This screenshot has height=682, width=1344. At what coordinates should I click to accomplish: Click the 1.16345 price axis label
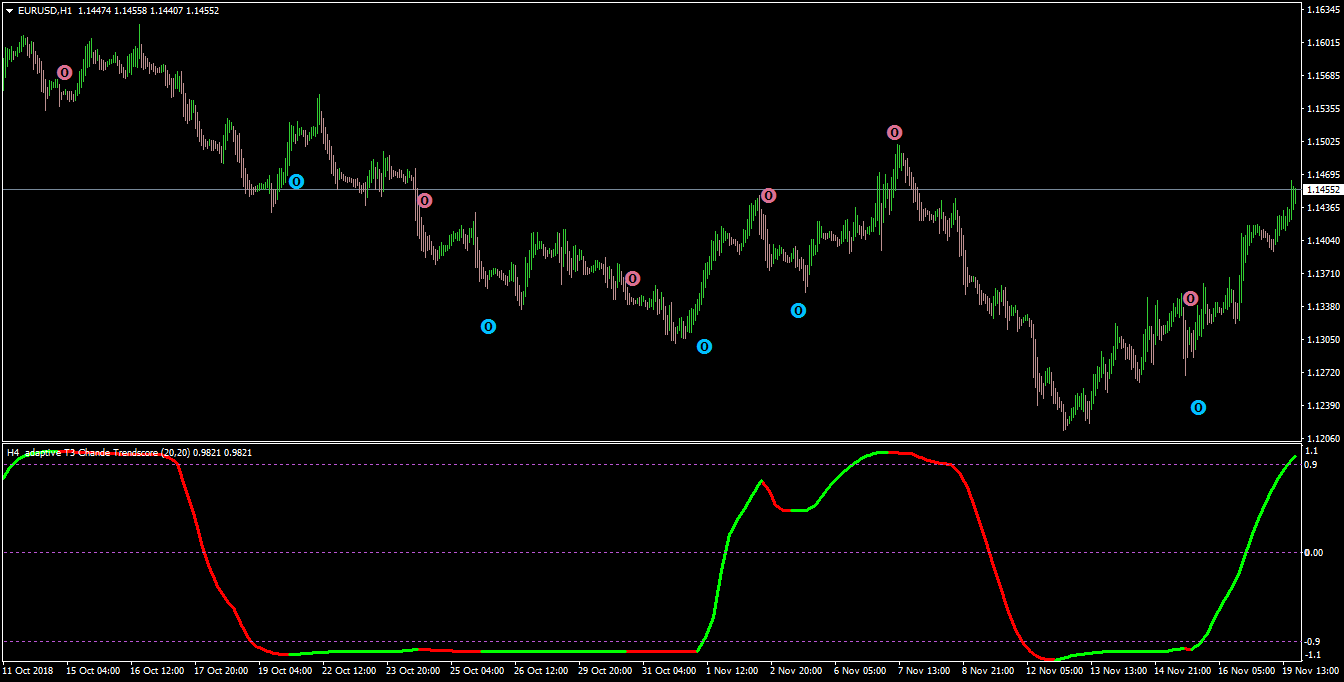tap(1322, 10)
